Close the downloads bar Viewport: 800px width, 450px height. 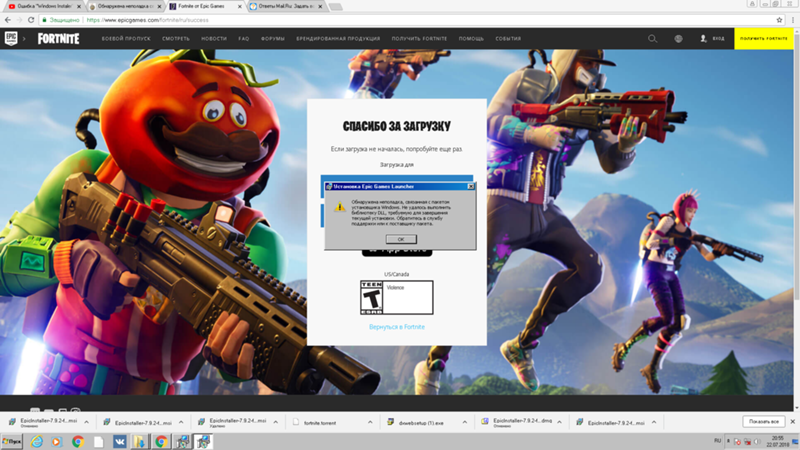[792, 422]
